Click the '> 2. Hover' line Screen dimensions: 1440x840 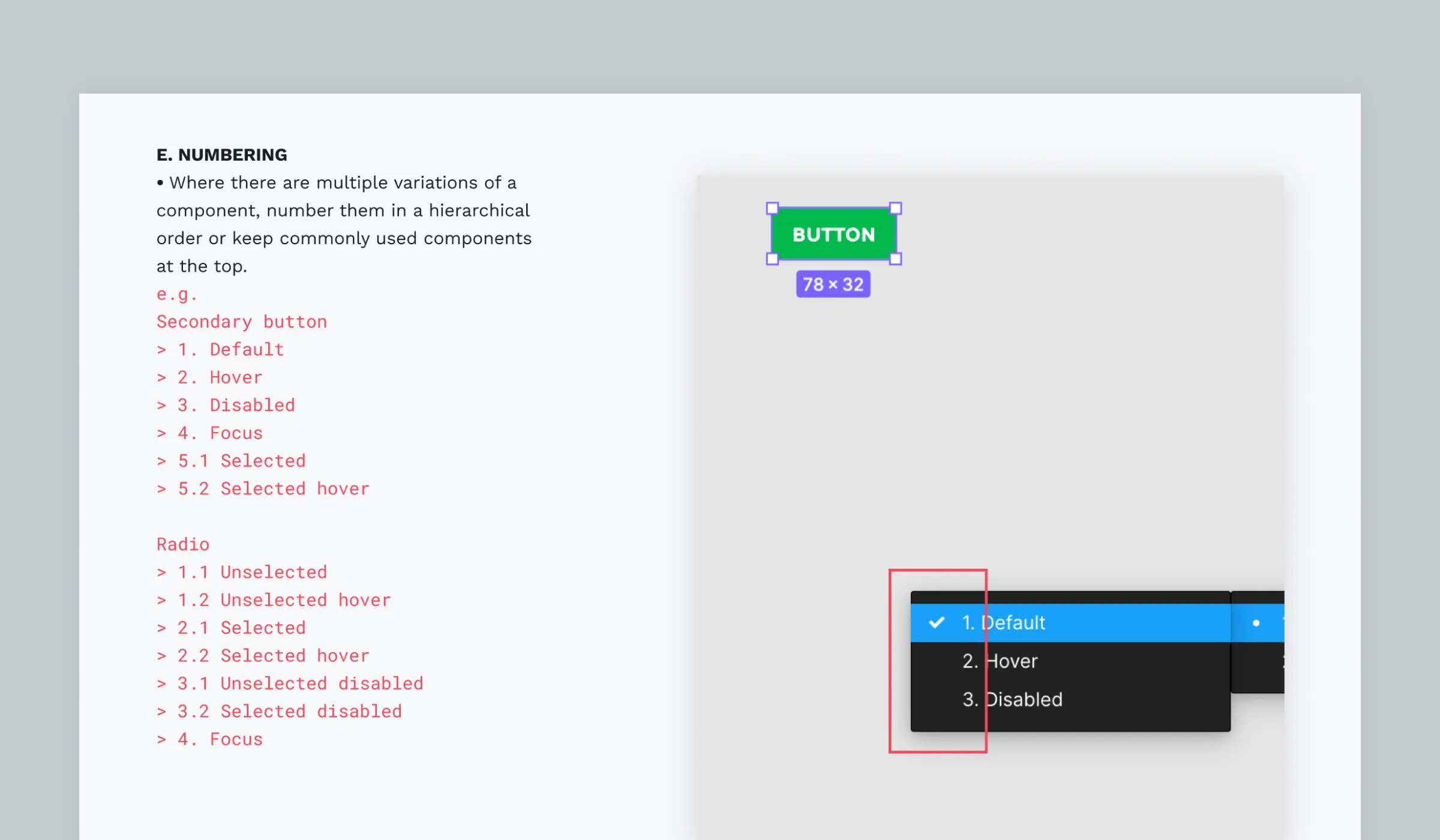[209, 377]
